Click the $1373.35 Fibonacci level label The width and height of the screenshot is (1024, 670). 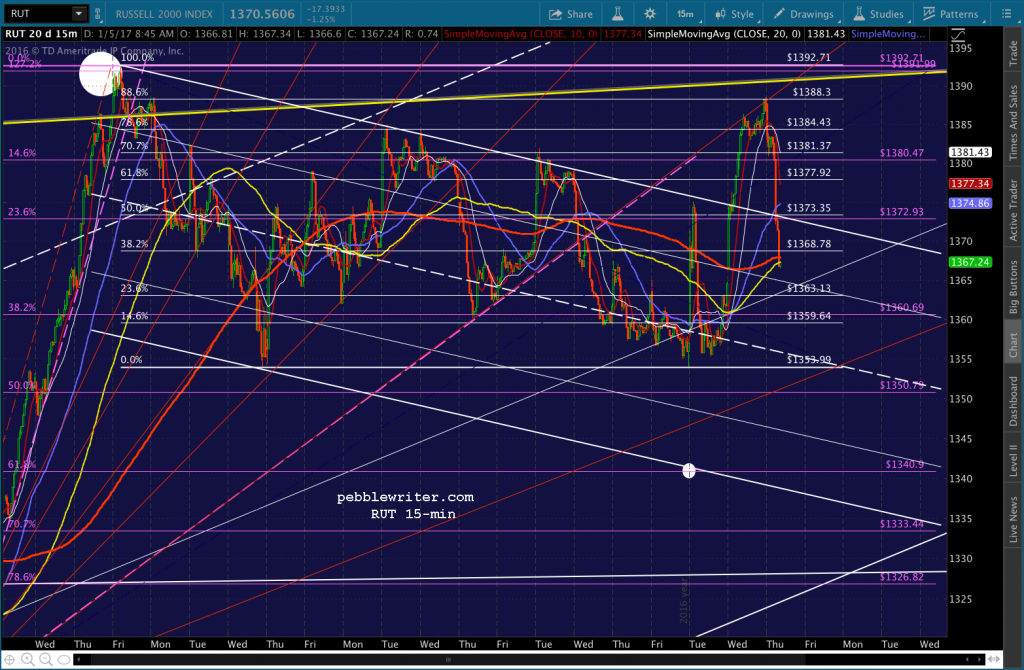tap(808, 208)
